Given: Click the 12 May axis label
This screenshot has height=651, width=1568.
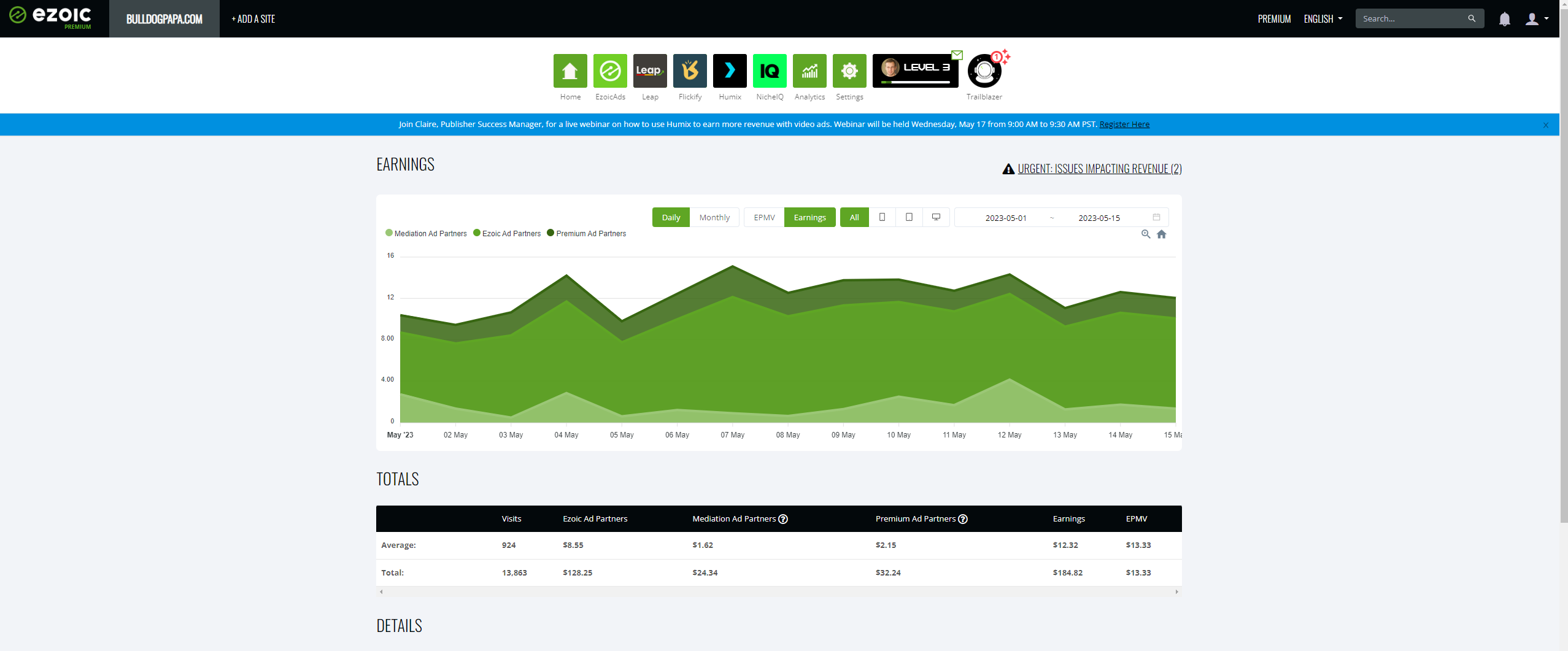Looking at the screenshot, I should (1010, 435).
